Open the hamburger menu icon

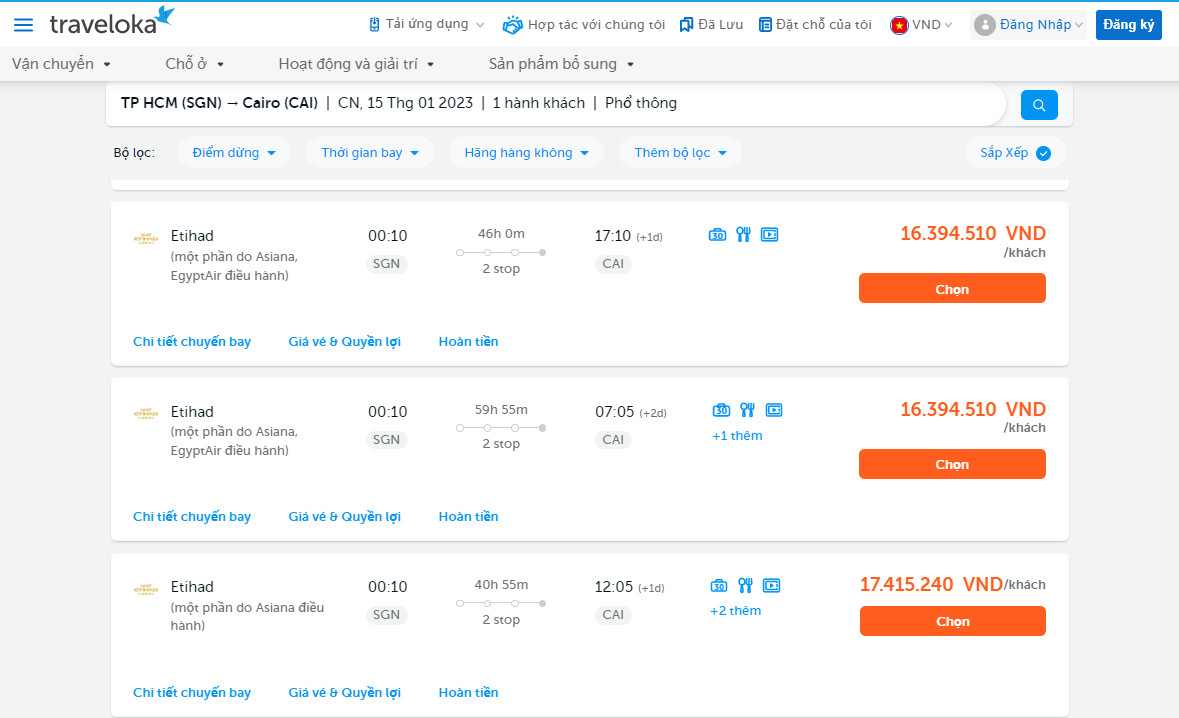tap(23, 25)
